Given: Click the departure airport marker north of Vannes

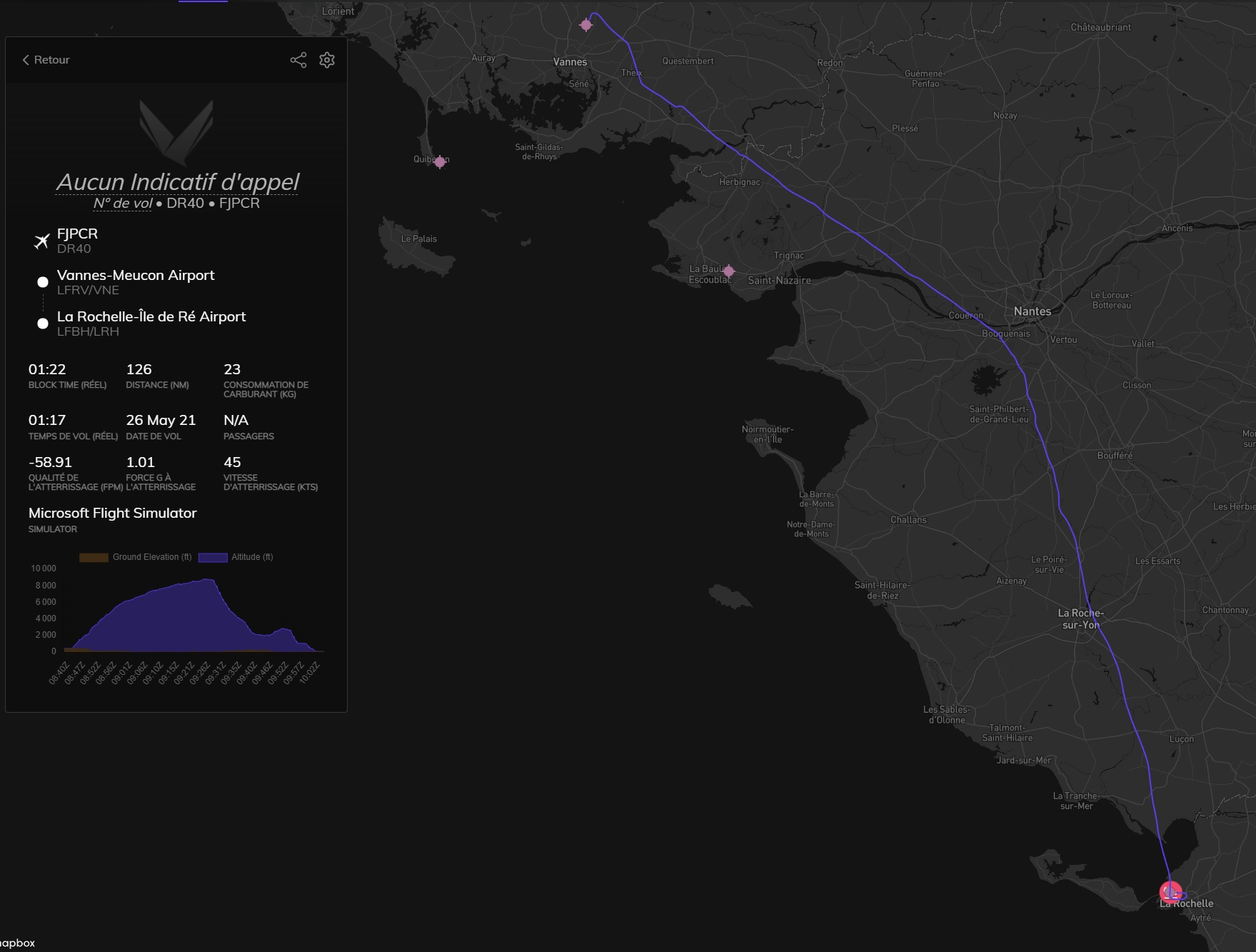Looking at the screenshot, I should tap(586, 25).
